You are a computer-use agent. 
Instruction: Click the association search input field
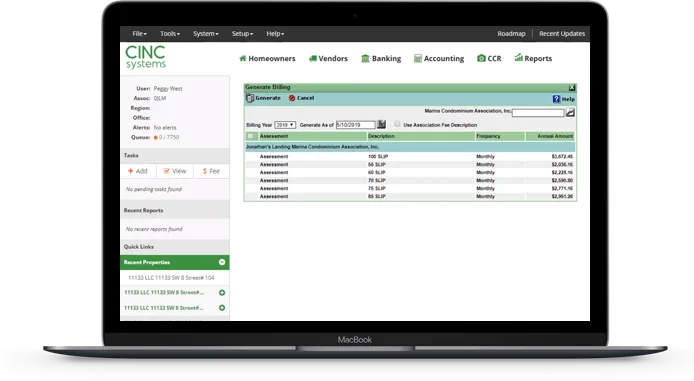point(538,113)
